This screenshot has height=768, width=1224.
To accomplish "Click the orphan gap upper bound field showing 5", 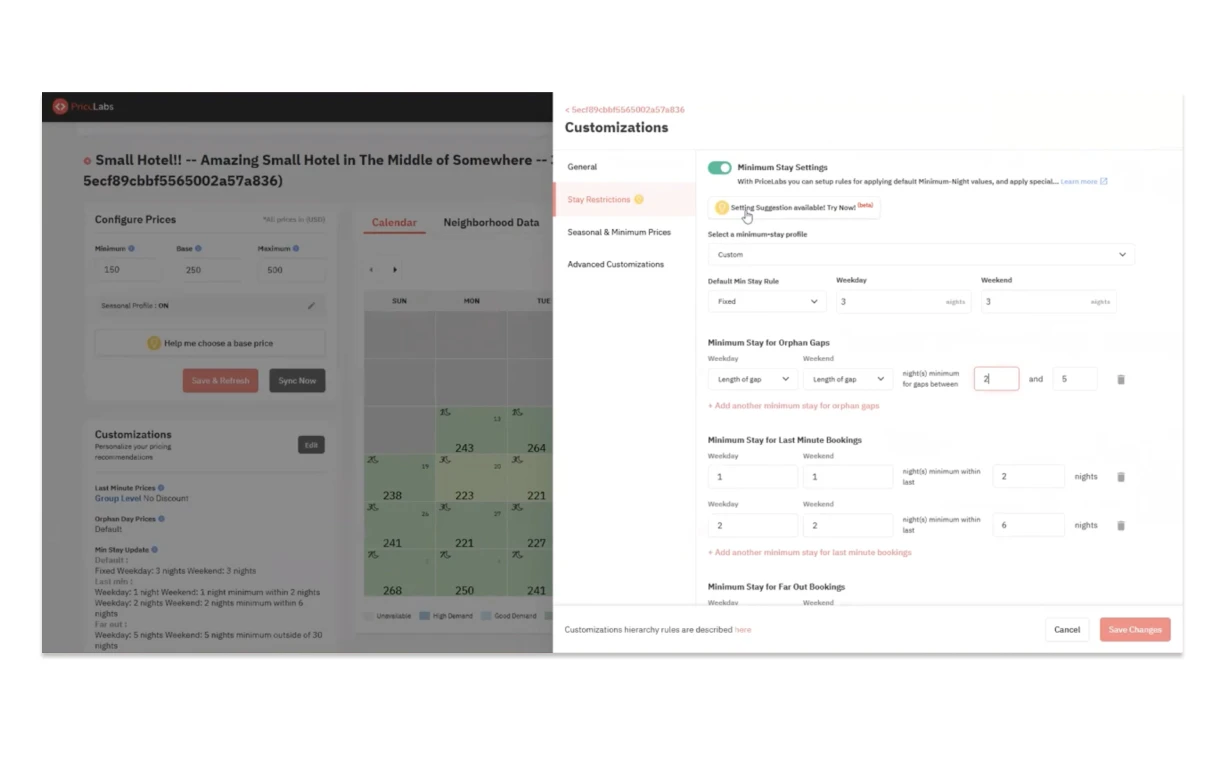I will coord(1075,379).
